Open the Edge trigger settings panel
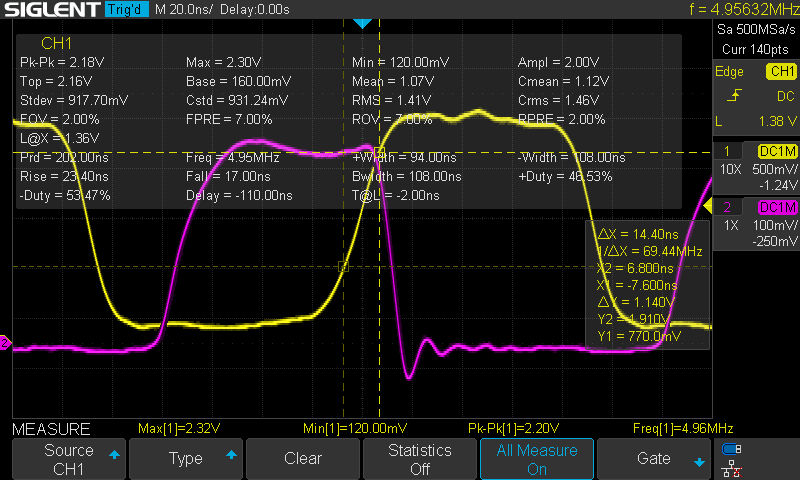Image resolution: width=800 pixels, height=480 pixels. [x=755, y=95]
